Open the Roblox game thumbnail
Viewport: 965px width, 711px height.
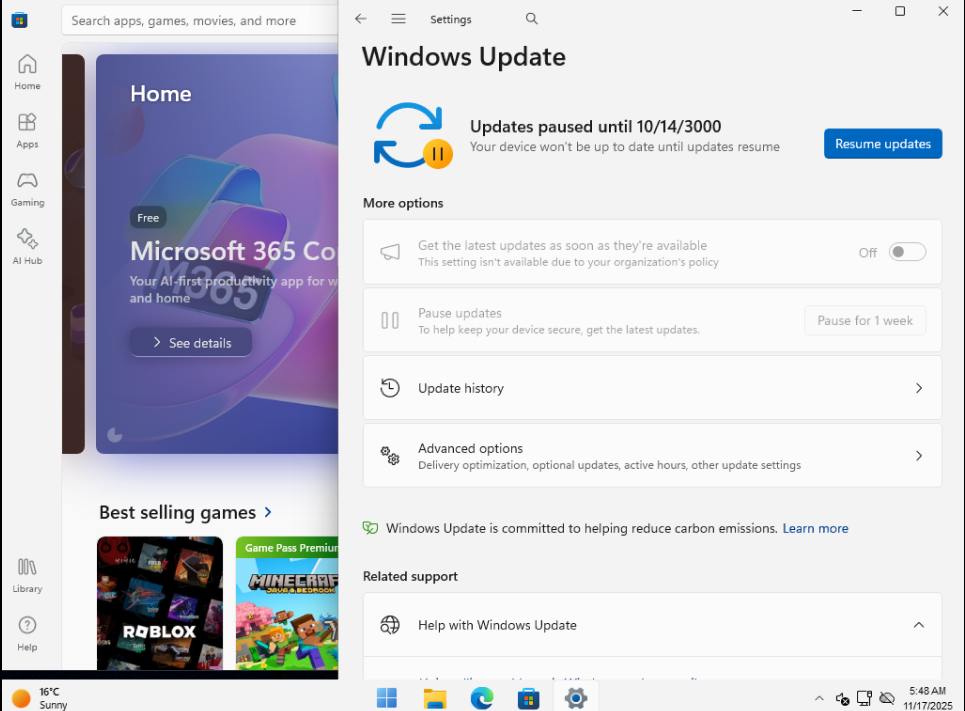tap(159, 603)
